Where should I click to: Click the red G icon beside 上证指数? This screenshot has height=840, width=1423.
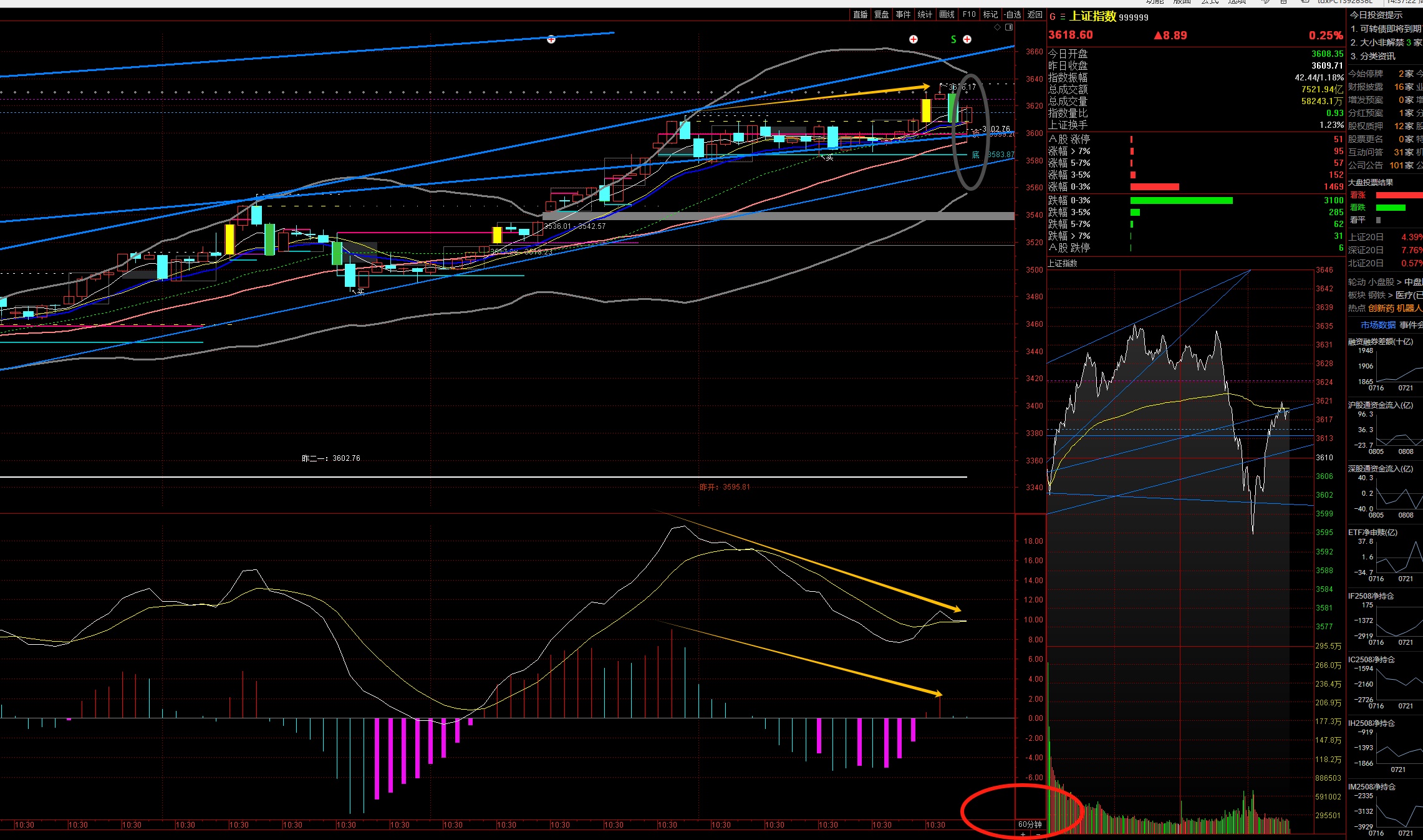pyautogui.click(x=1053, y=17)
